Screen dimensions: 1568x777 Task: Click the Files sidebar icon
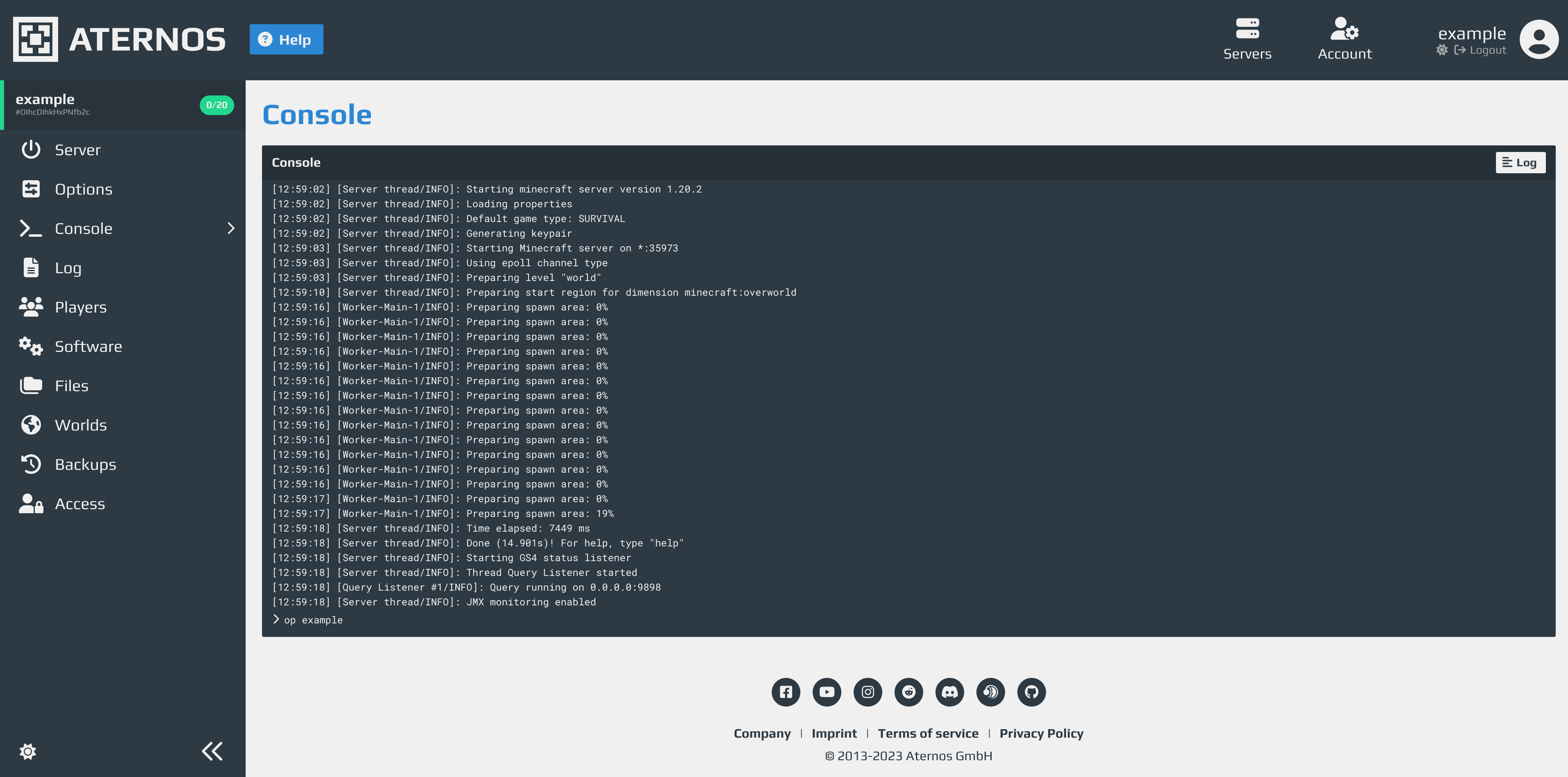click(30, 385)
